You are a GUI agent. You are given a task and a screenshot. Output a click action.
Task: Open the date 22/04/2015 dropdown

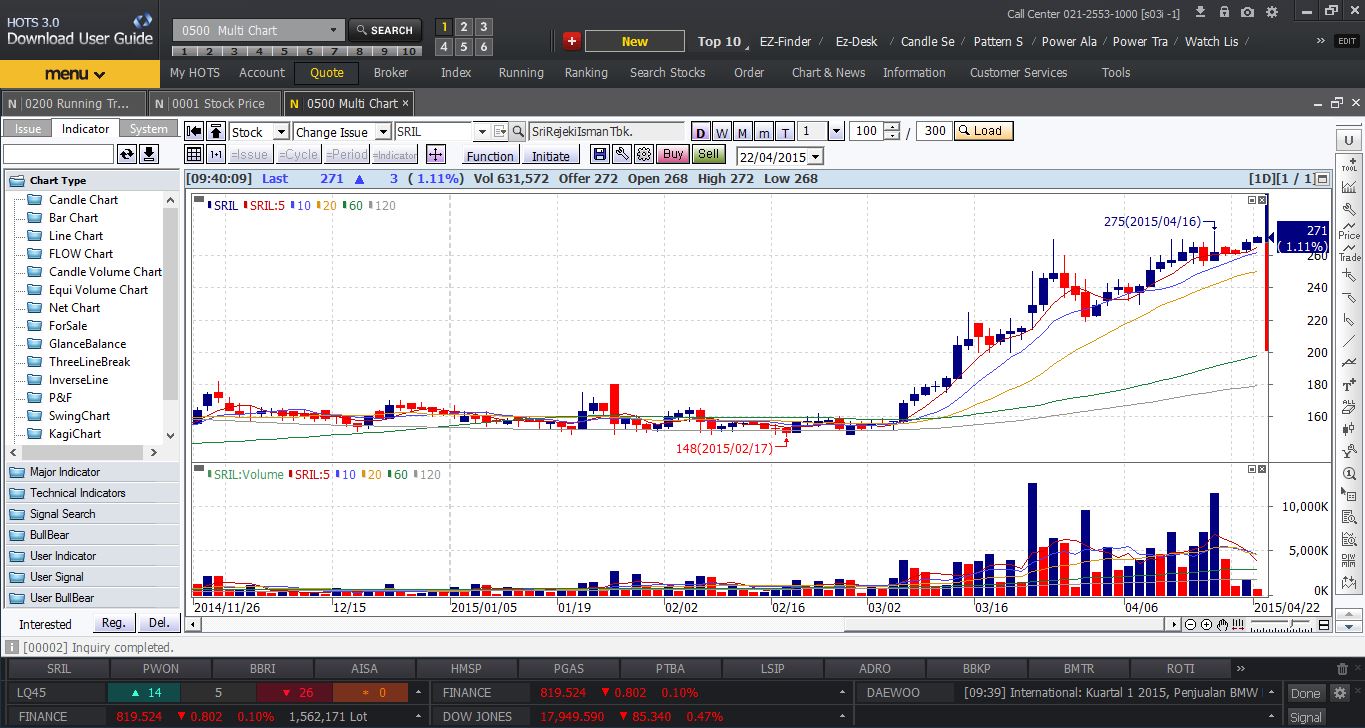point(816,157)
